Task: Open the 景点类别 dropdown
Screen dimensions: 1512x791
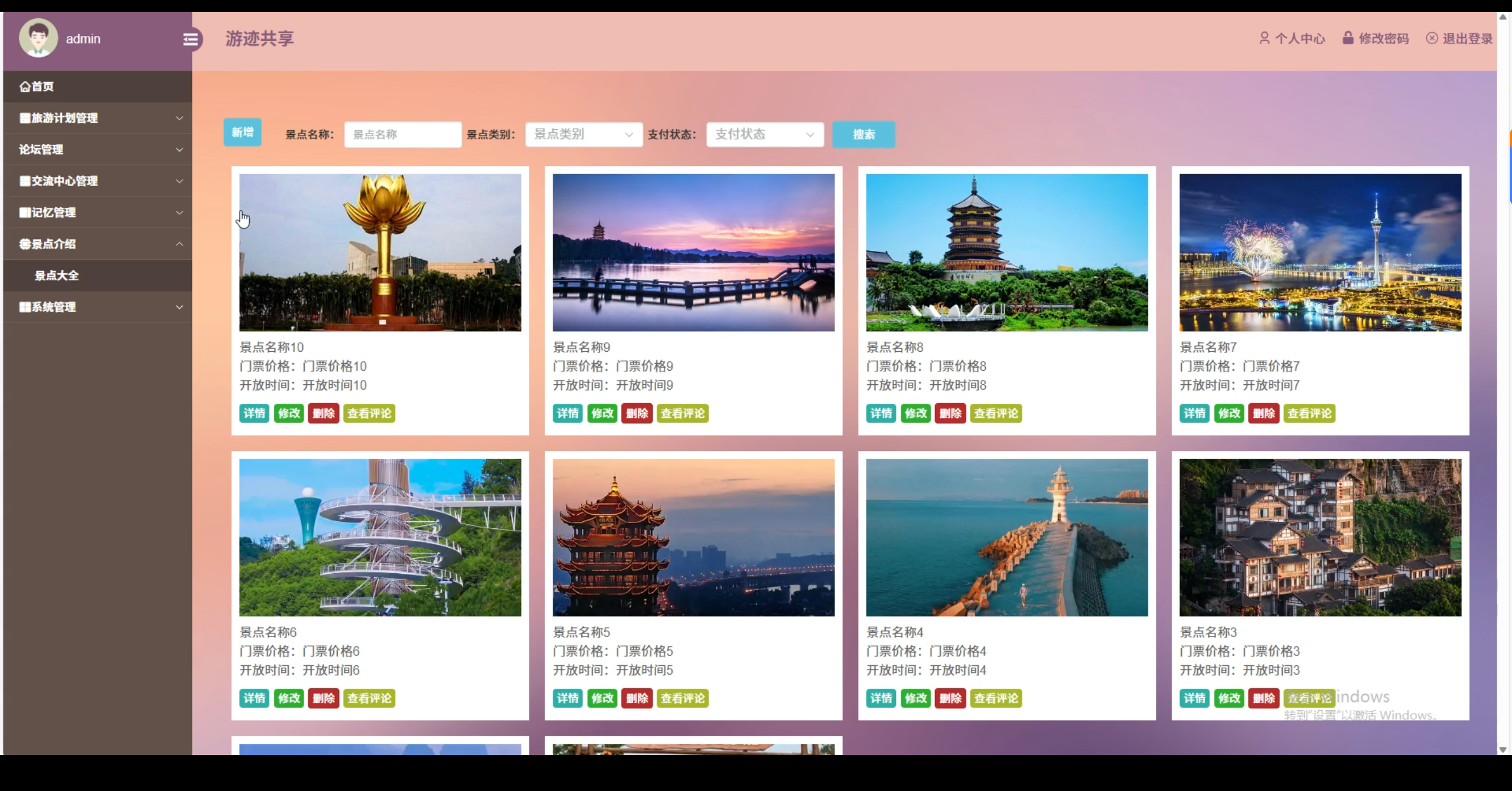Action: (583, 135)
